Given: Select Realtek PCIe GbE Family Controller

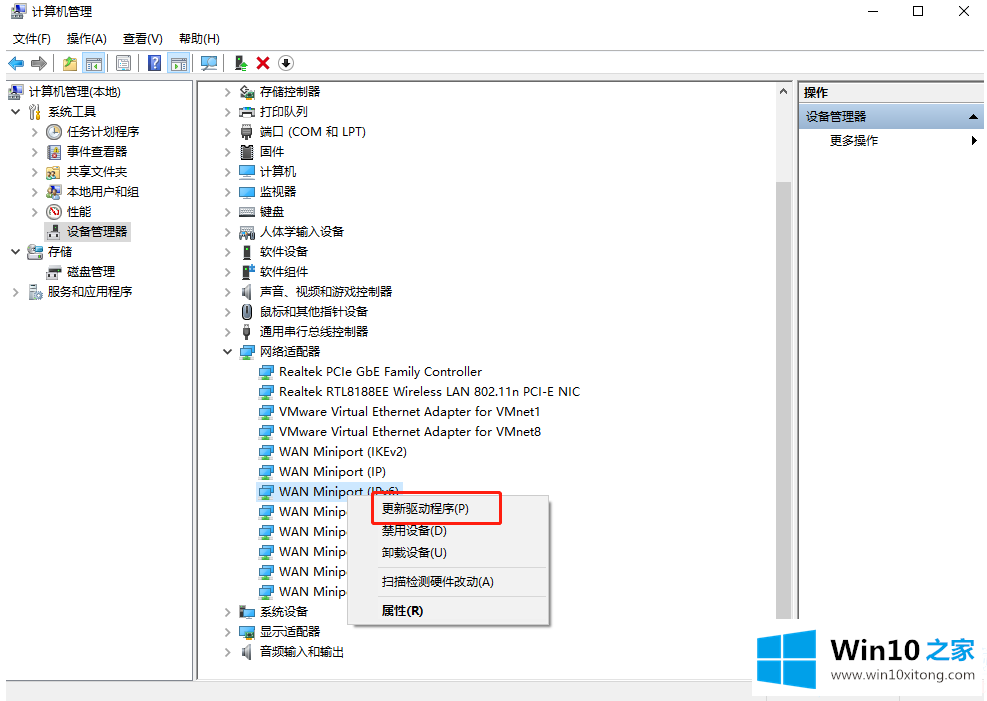Looking at the screenshot, I should [x=380, y=372].
